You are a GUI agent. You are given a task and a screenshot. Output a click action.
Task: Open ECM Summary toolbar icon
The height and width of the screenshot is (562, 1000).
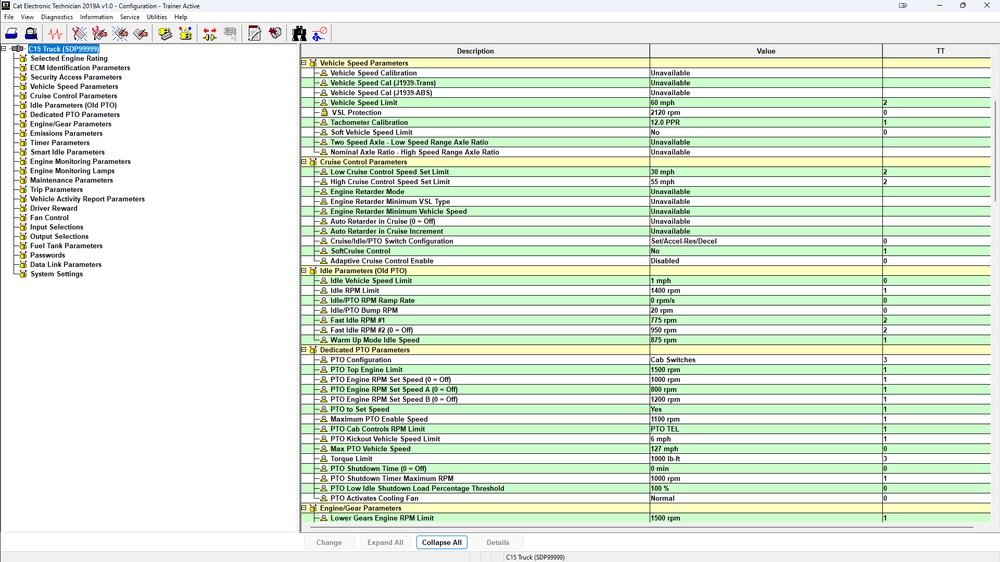click(165, 33)
